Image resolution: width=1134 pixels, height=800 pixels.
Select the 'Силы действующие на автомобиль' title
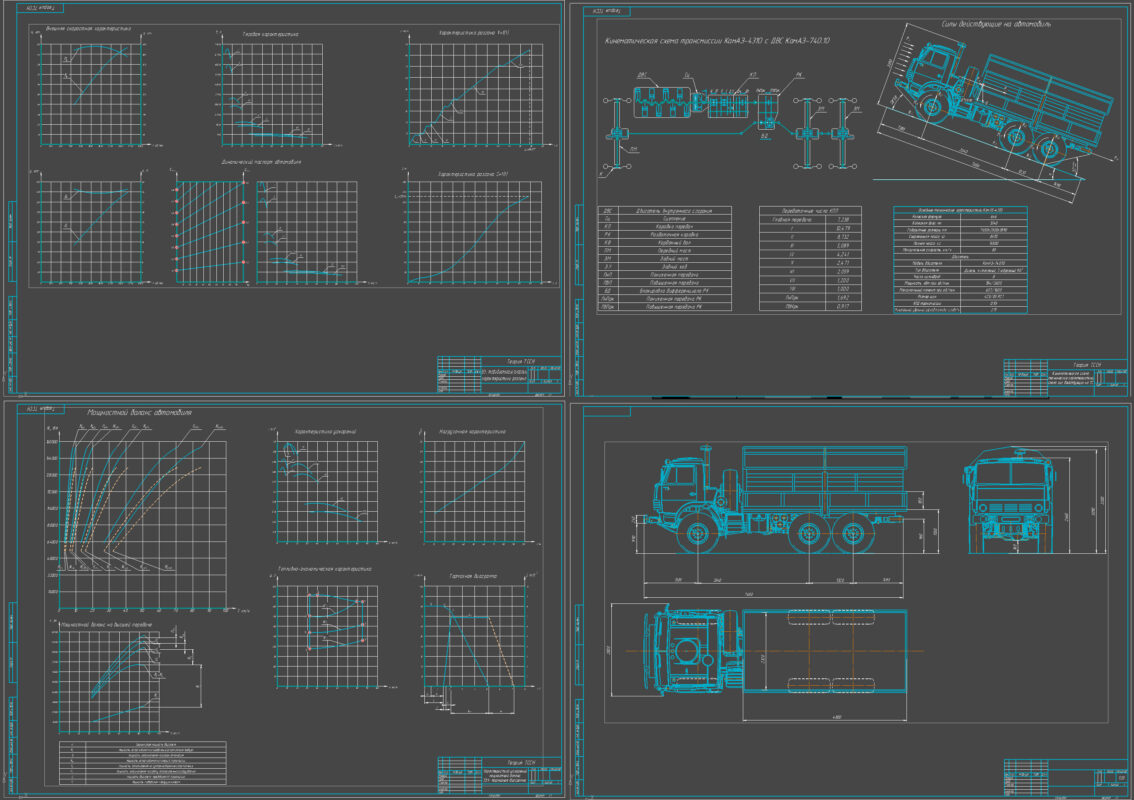click(996, 25)
